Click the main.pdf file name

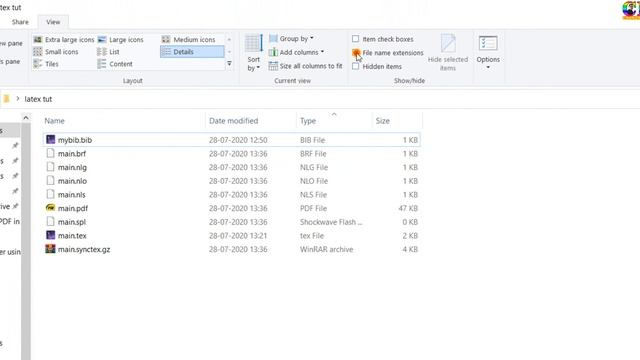(x=73, y=209)
